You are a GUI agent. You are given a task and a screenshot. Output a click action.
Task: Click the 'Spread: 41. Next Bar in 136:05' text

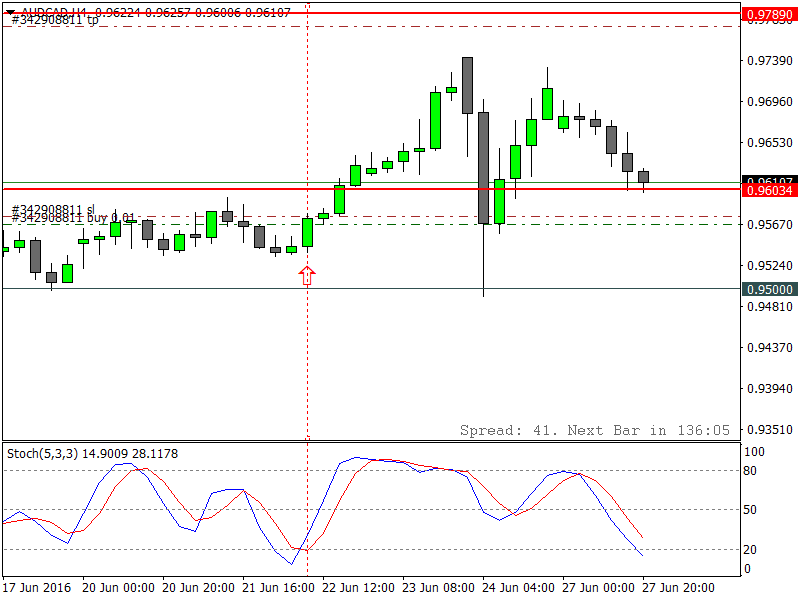click(x=595, y=430)
